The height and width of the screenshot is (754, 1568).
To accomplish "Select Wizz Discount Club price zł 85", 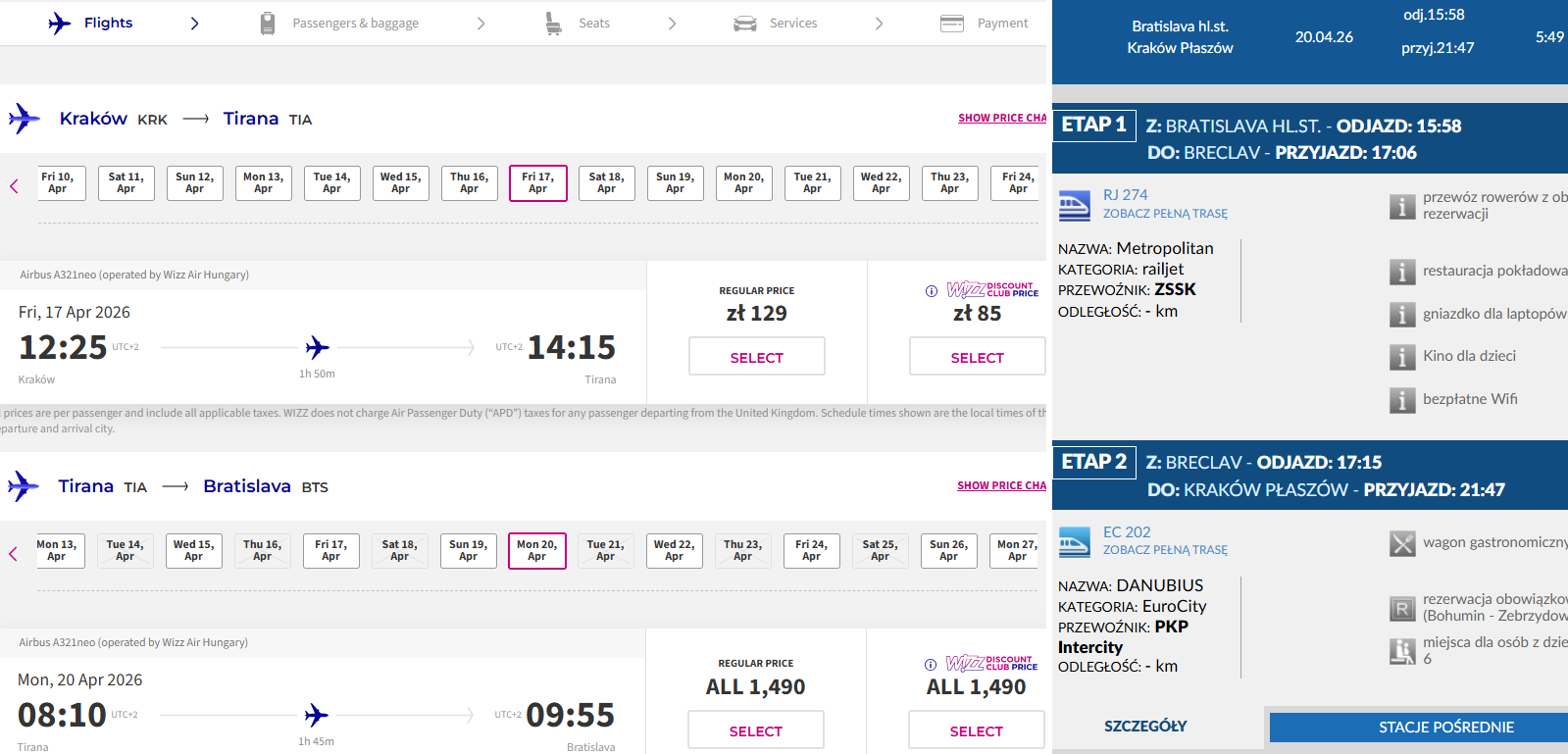I will coord(978,357).
